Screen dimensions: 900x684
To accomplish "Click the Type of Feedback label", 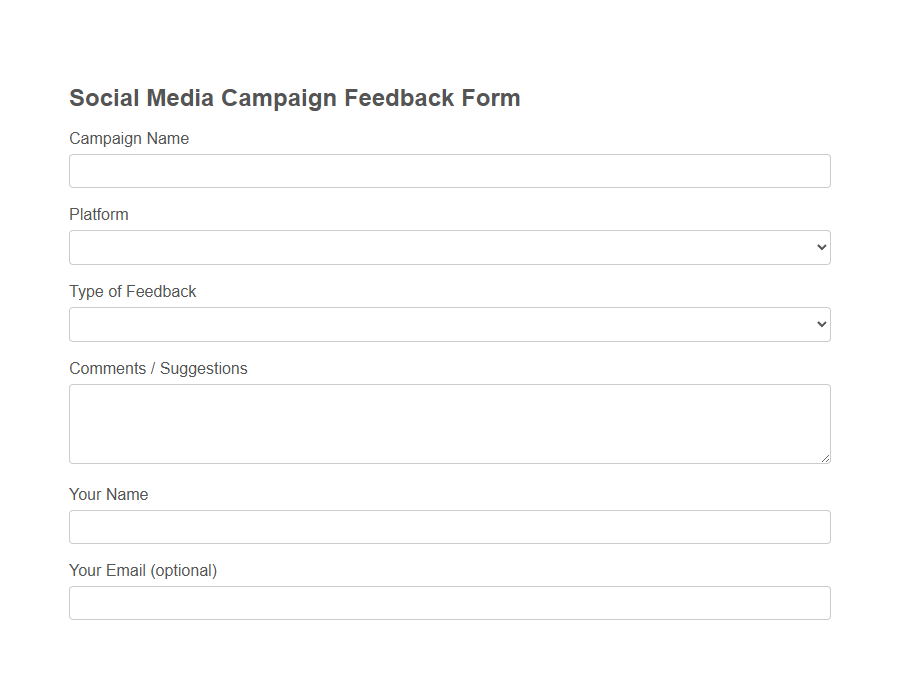I will click(133, 291).
